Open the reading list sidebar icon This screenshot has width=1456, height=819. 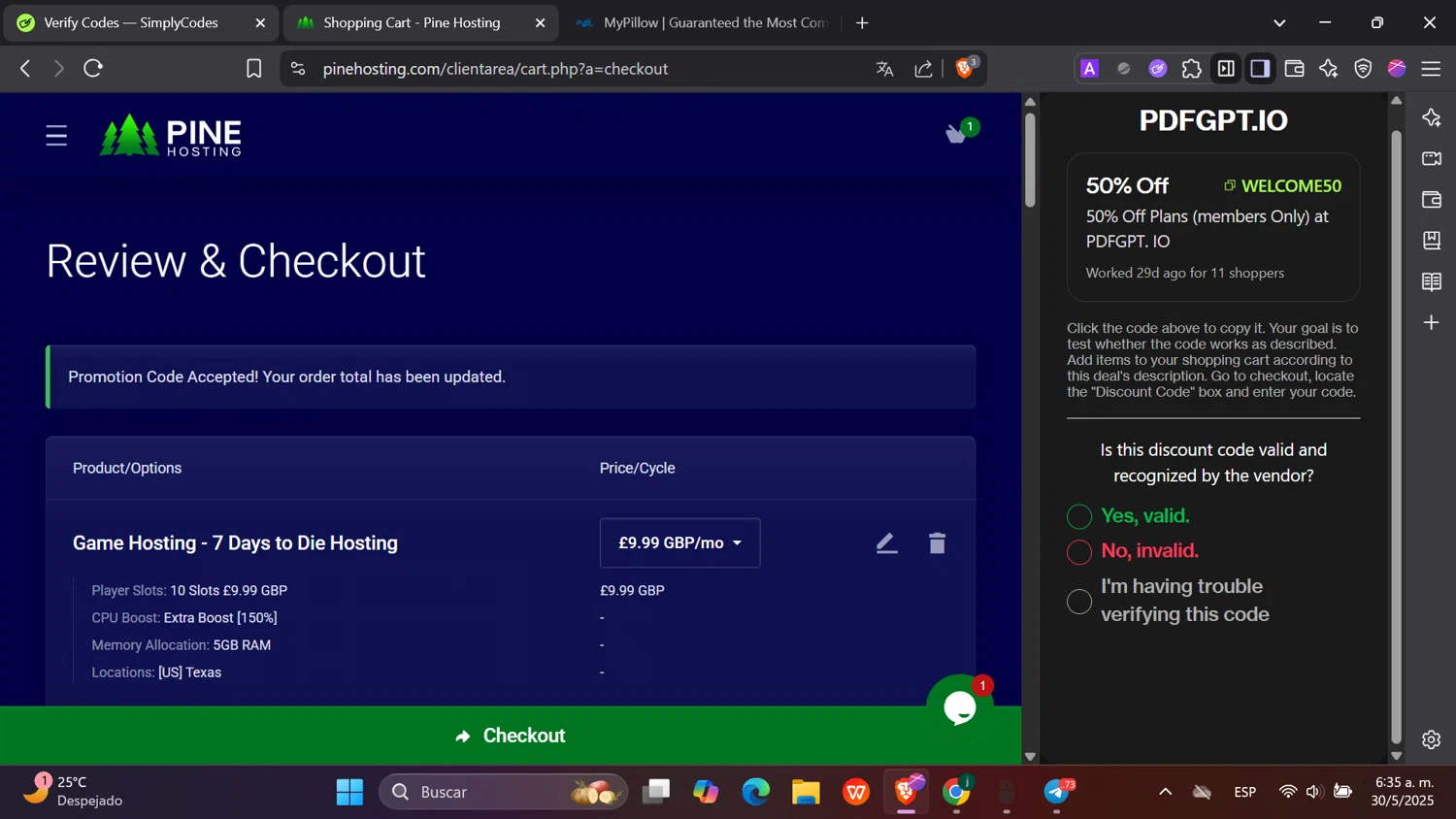click(1432, 281)
